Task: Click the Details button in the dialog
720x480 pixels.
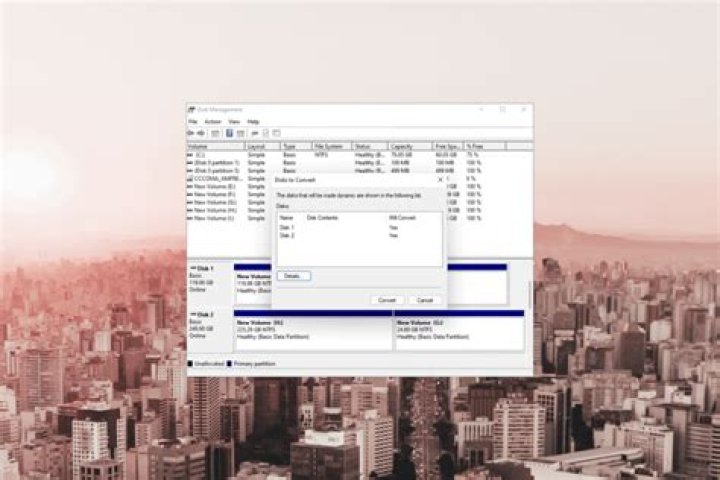Action: [x=294, y=276]
